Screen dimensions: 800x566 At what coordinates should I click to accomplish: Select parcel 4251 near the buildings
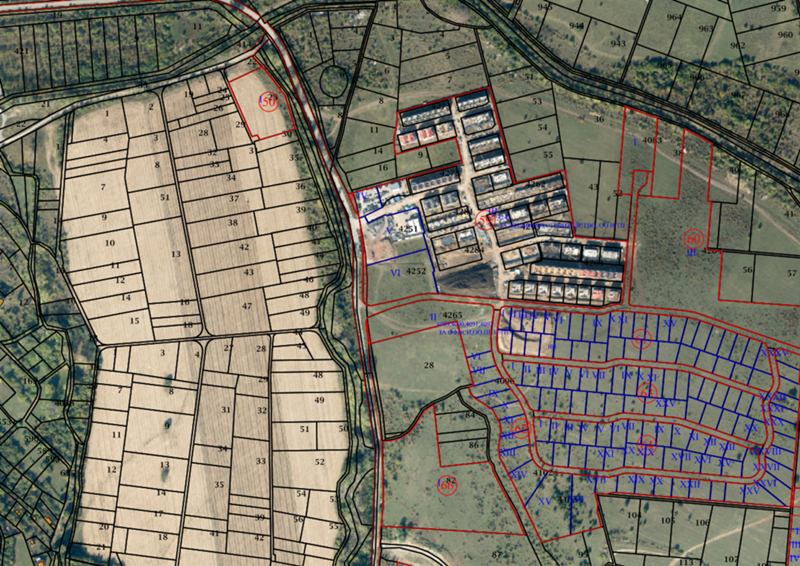pyautogui.click(x=410, y=229)
